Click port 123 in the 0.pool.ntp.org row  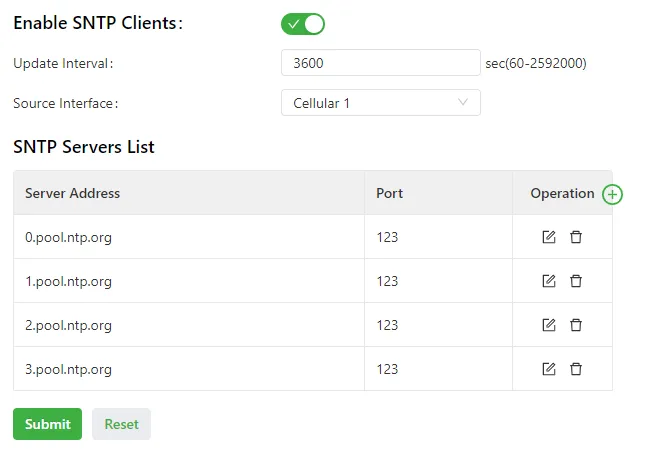point(387,237)
